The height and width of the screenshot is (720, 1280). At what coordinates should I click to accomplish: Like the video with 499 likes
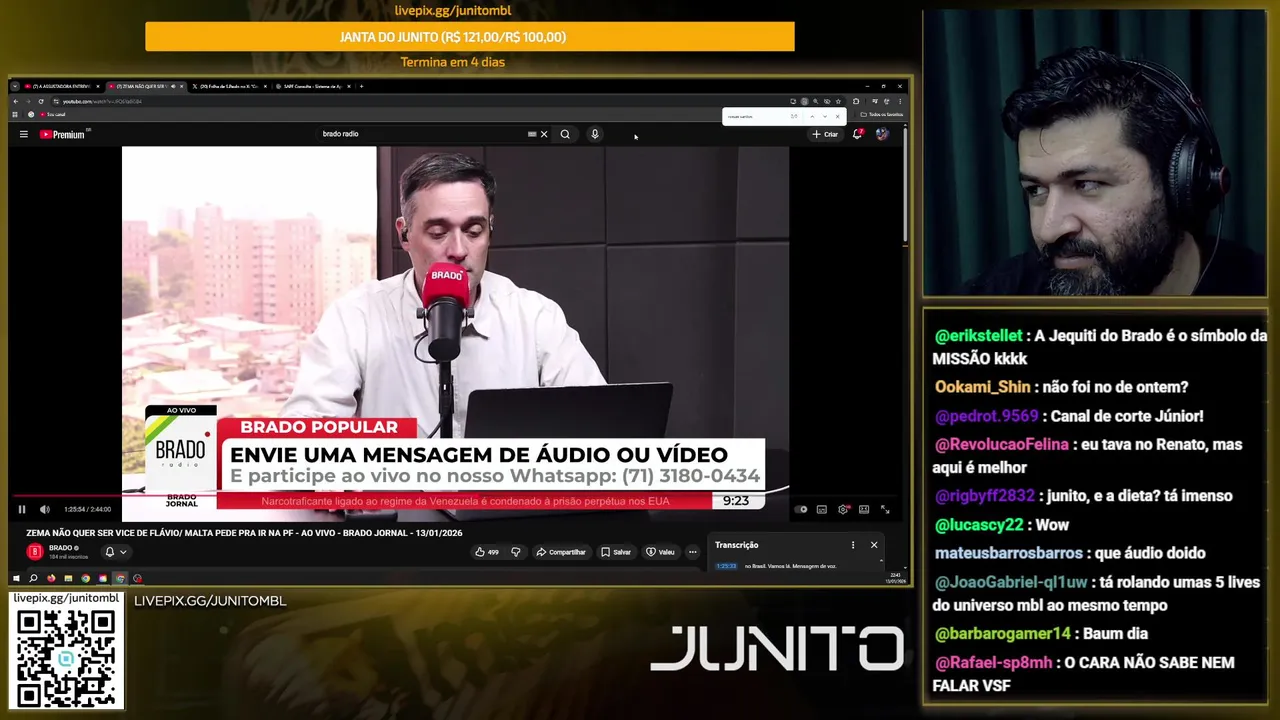coord(487,552)
